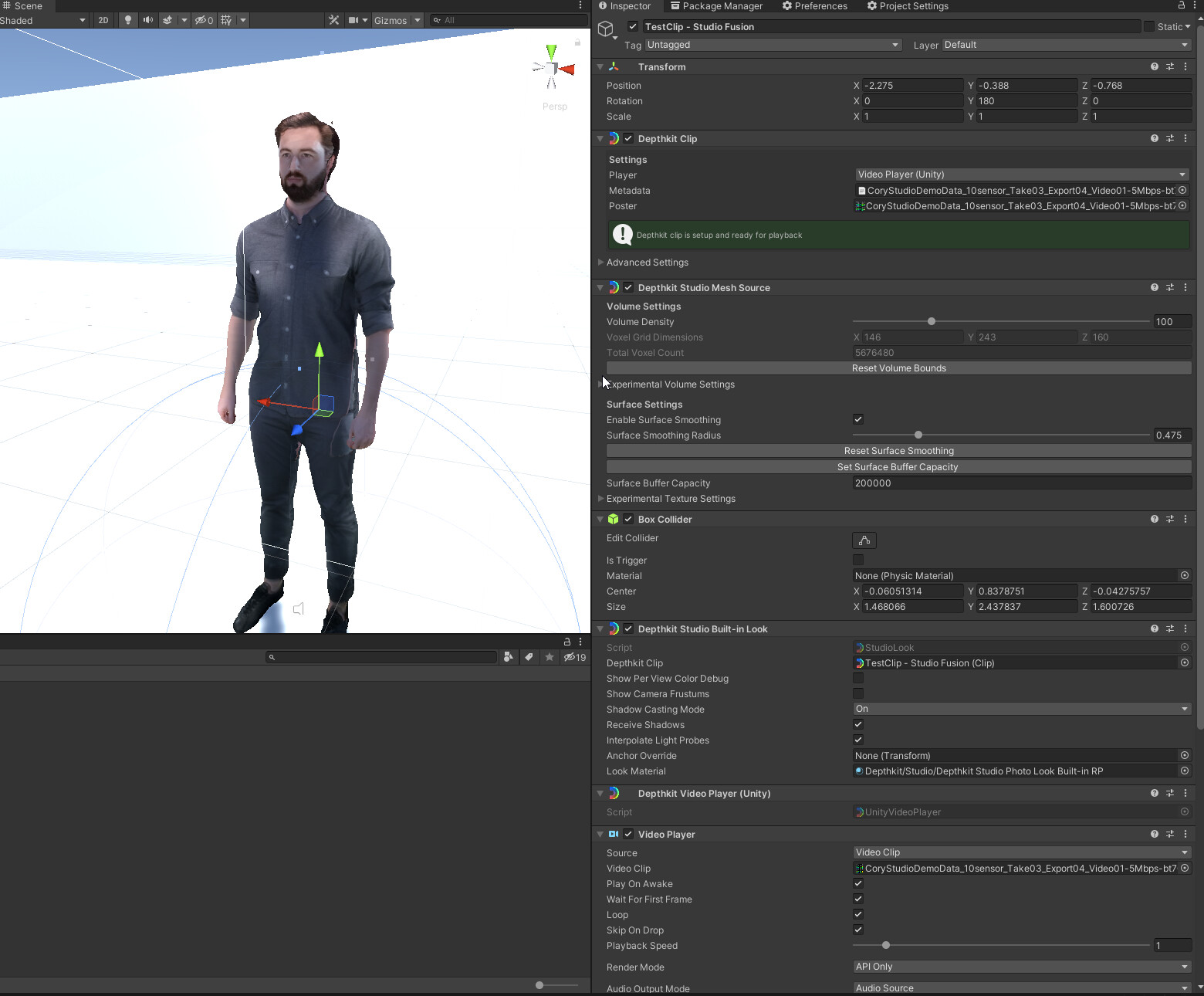1204x996 pixels.
Task: Open Depthkit Clip more options menu
Action: click(x=1185, y=139)
